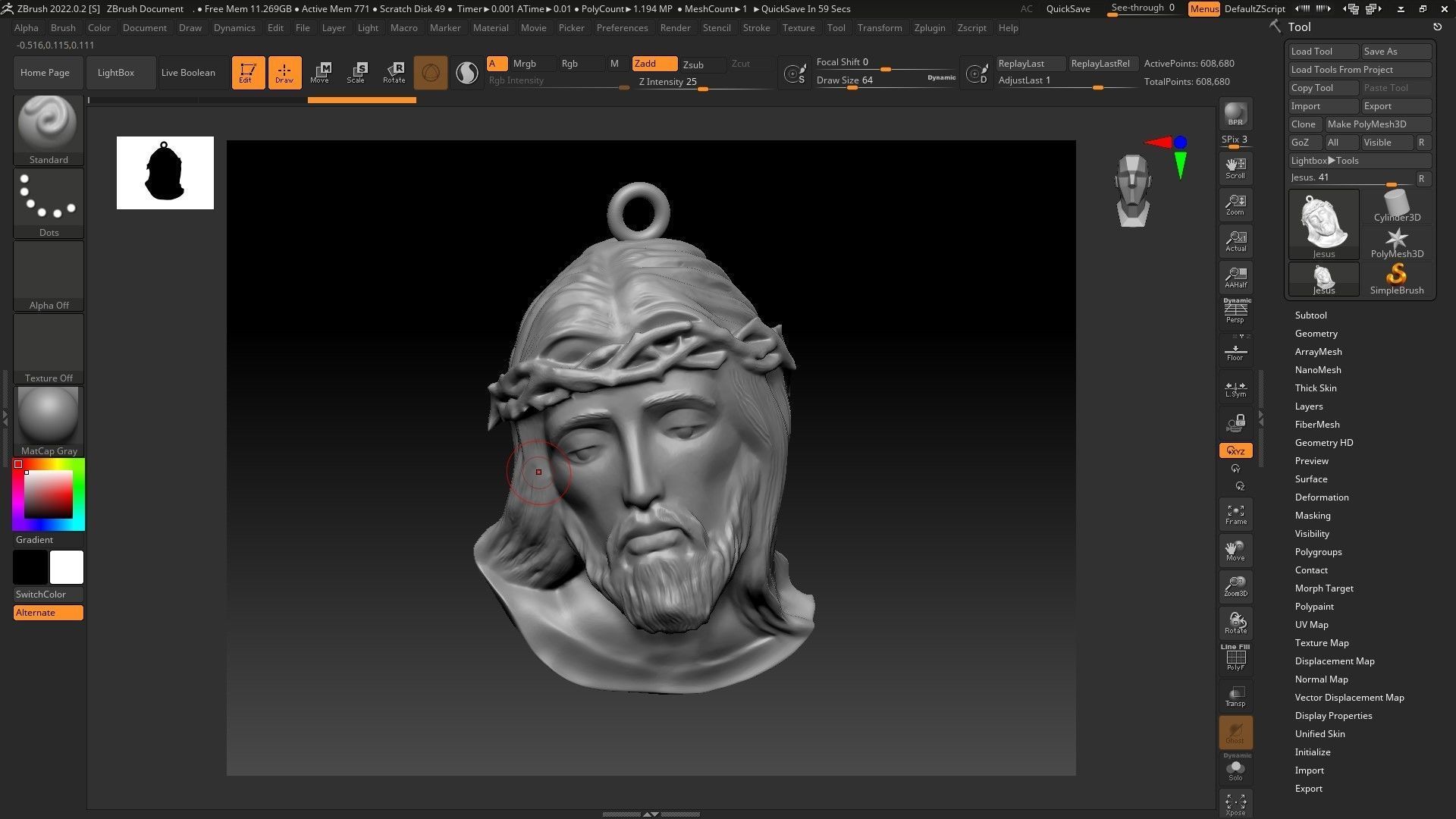Toggle the Floor grid
Image resolution: width=1456 pixels, height=819 pixels.
point(1235,350)
